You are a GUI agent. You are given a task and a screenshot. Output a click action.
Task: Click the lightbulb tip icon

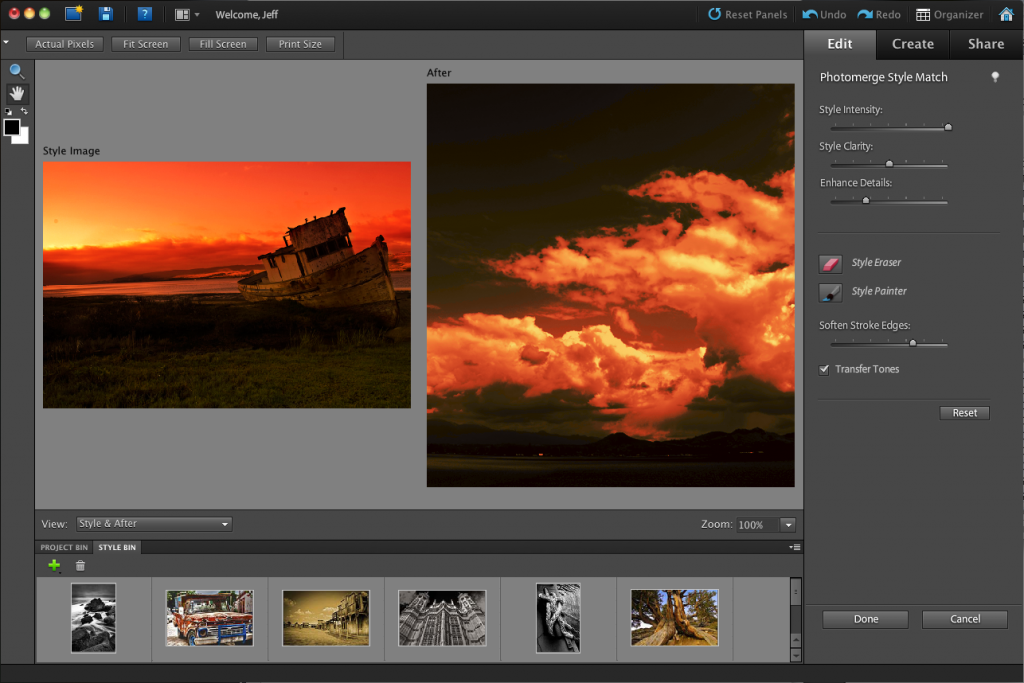click(995, 77)
